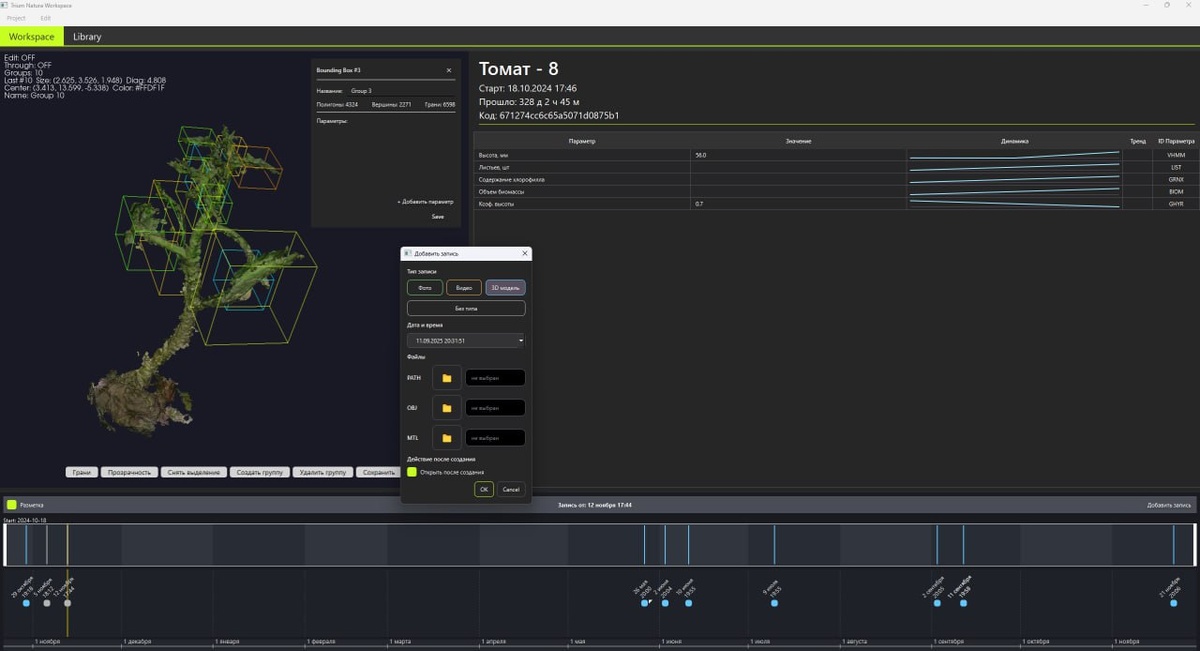Screen dimensions: 1200x651
Task: Click the ID Параметра column header
Action: coord(1176,141)
